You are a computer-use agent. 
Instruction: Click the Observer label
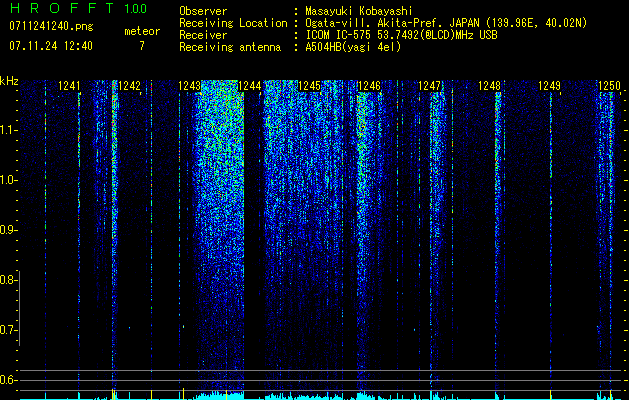tap(203, 11)
